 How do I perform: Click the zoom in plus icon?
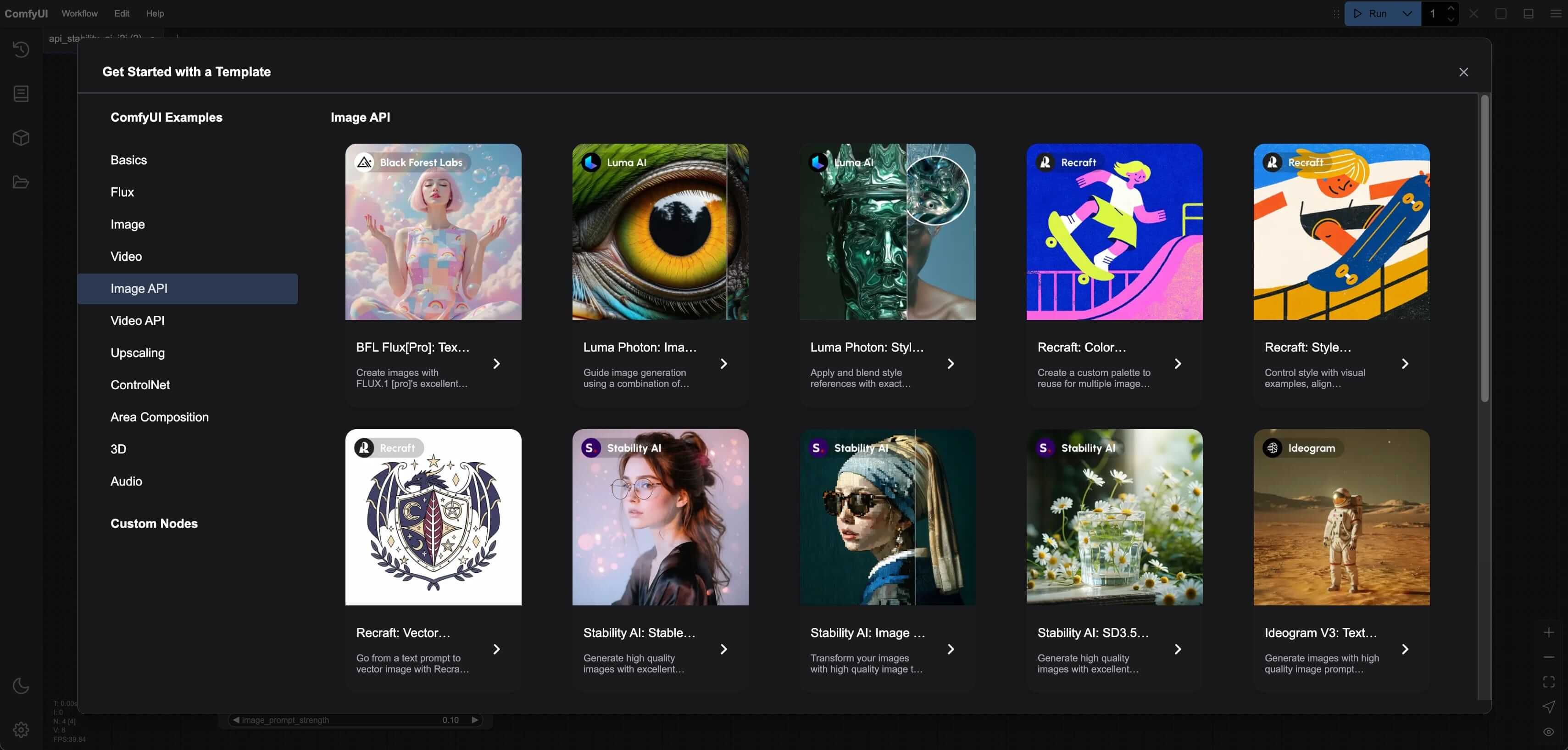click(1549, 632)
